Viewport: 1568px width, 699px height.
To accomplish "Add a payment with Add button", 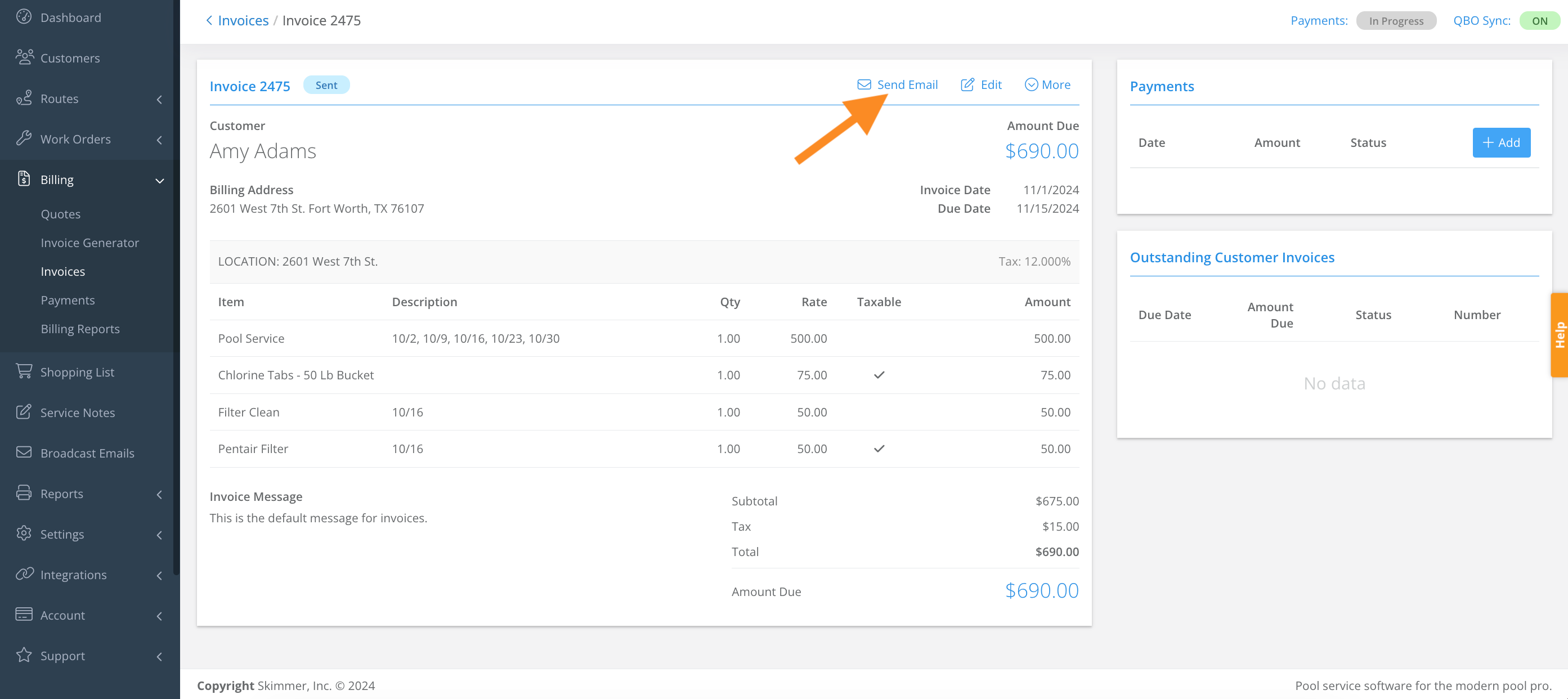I will [x=1501, y=142].
